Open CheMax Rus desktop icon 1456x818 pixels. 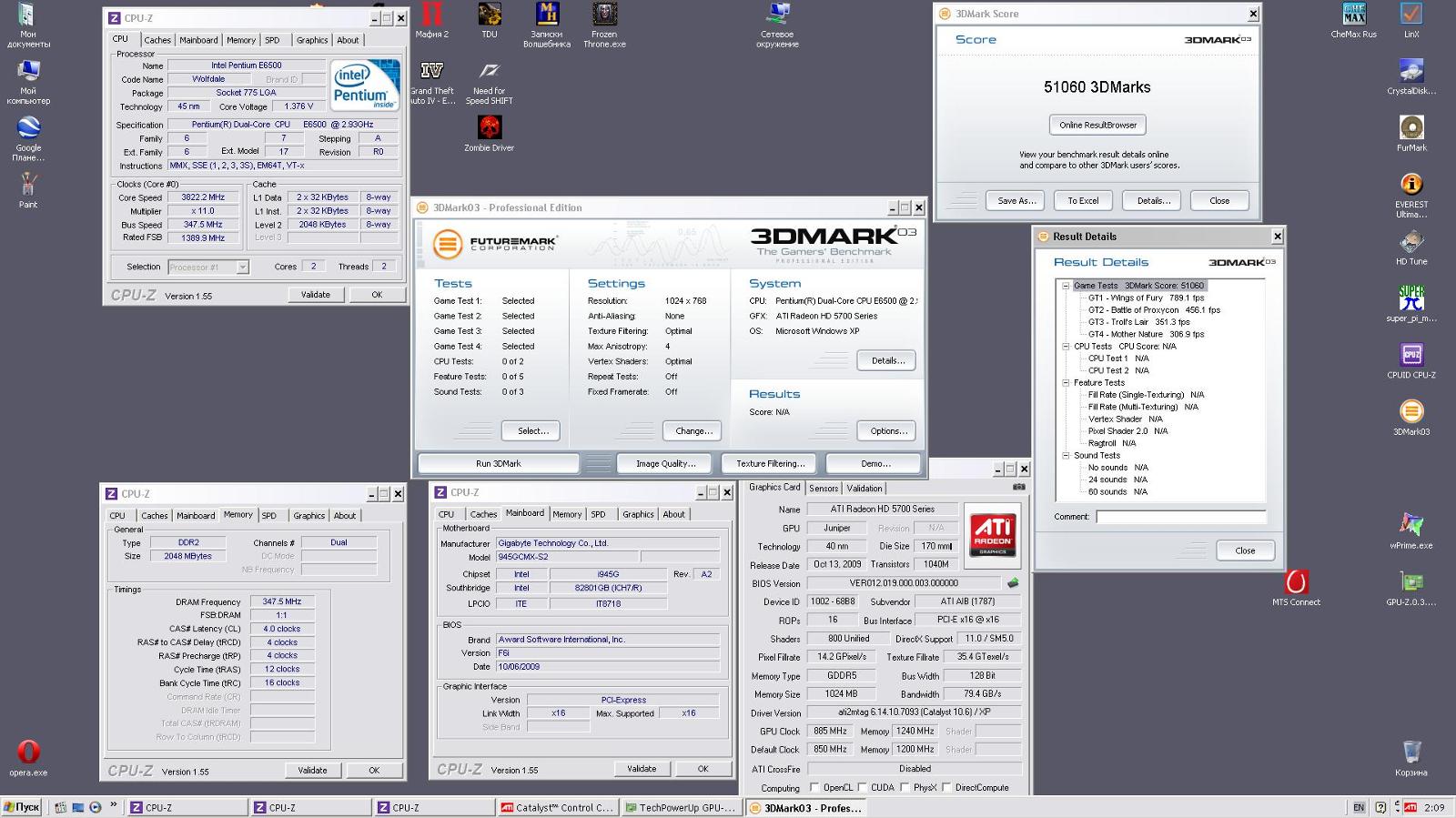click(1354, 21)
